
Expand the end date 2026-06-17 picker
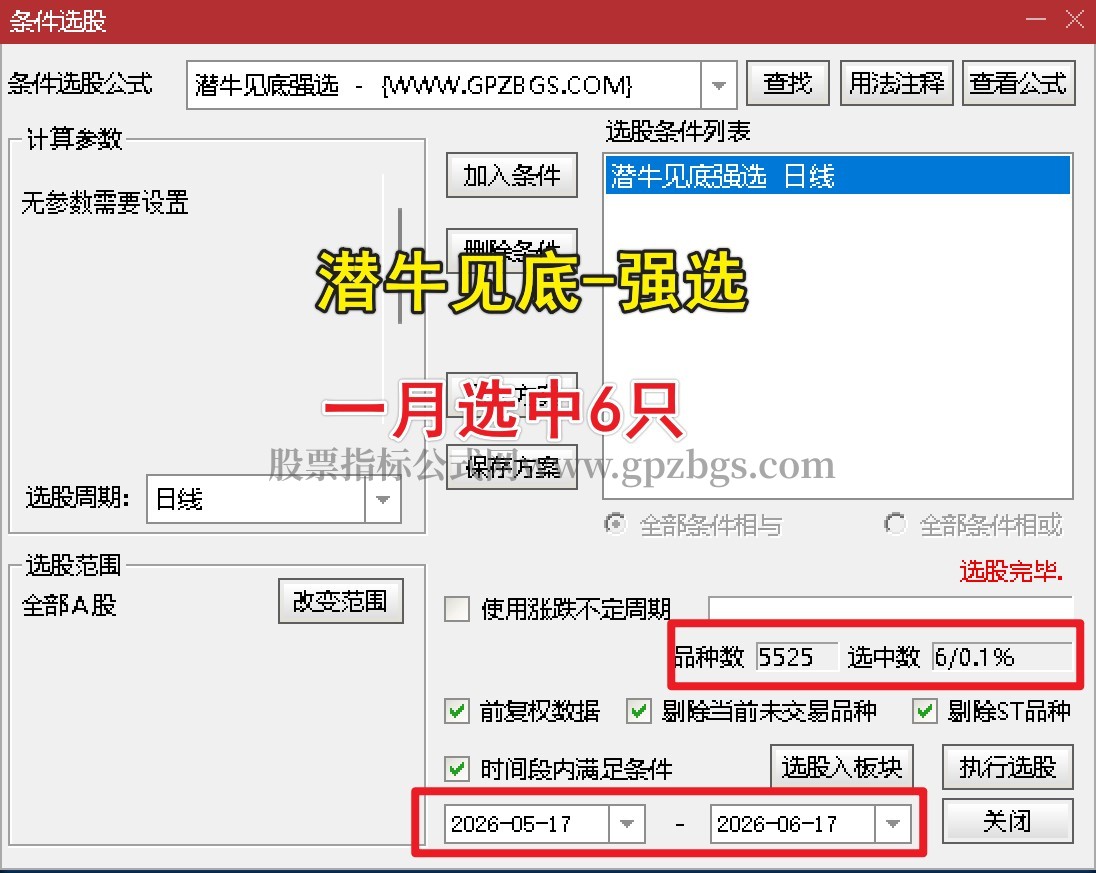(x=893, y=823)
